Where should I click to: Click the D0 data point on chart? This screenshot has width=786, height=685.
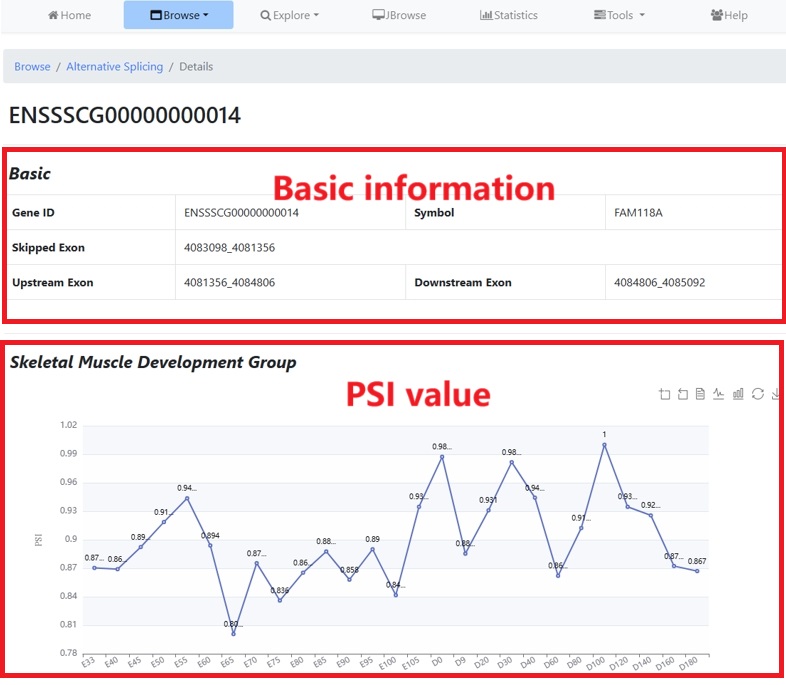442,457
